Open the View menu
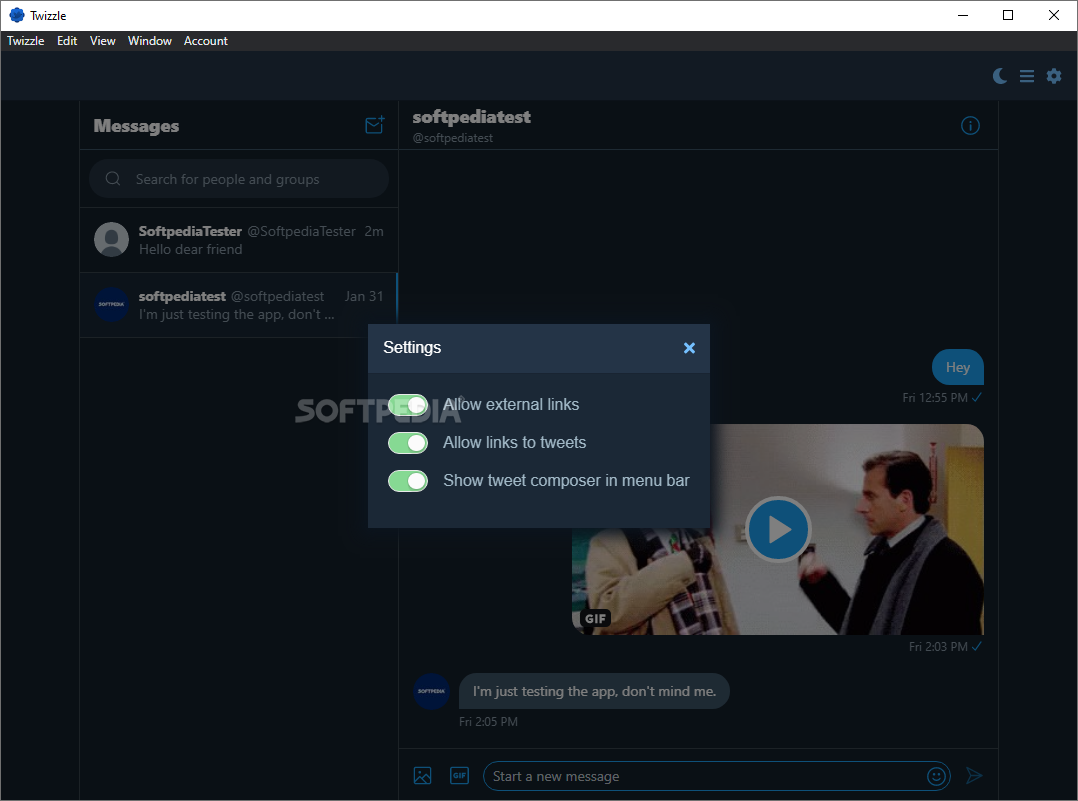Viewport: 1078px width, 801px height. [102, 41]
